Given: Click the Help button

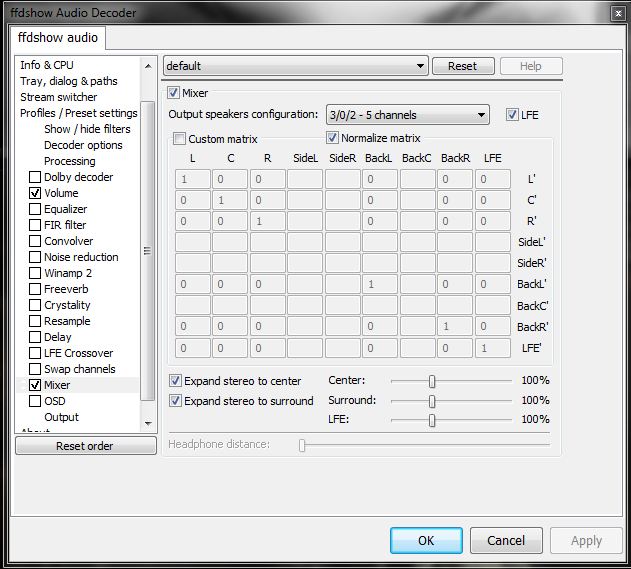Looking at the screenshot, I should click(x=531, y=66).
